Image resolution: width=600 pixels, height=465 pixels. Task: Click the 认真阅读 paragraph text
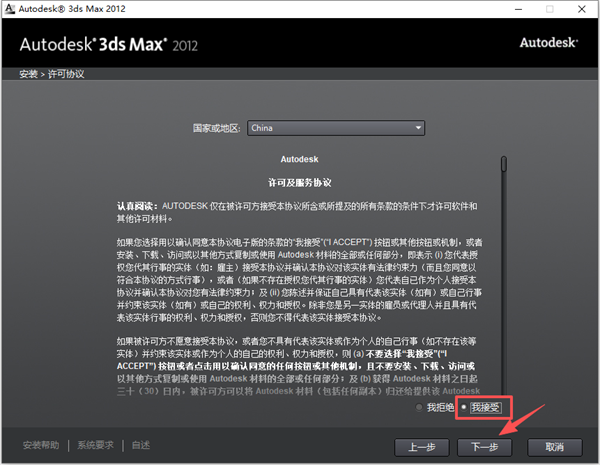[297, 212]
